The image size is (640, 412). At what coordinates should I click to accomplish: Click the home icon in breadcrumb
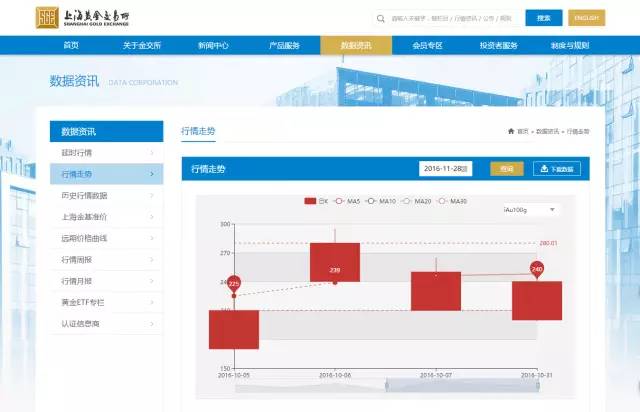coord(511,131)
